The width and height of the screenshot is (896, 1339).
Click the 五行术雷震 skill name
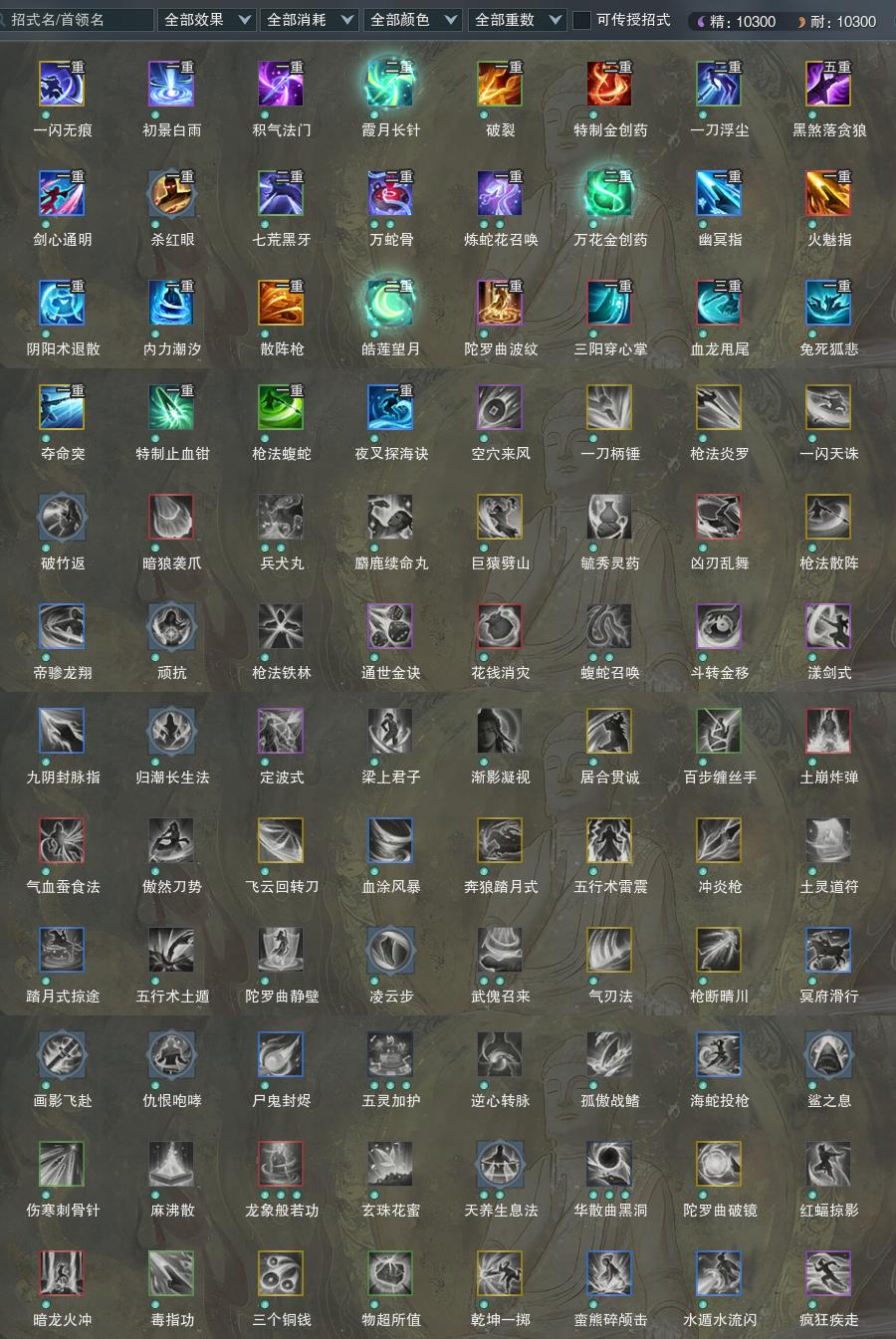point(610,887)
